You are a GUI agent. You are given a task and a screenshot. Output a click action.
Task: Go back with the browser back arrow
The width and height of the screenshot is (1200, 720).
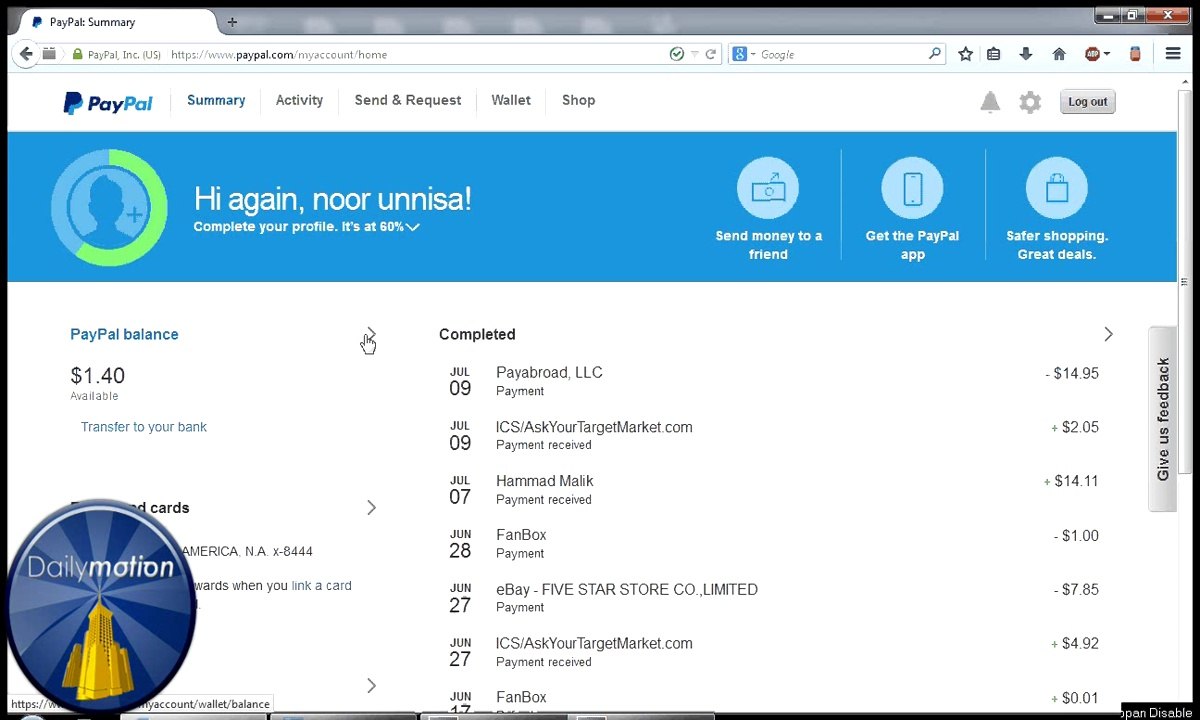pyautogui.click(x=25, y=54)
